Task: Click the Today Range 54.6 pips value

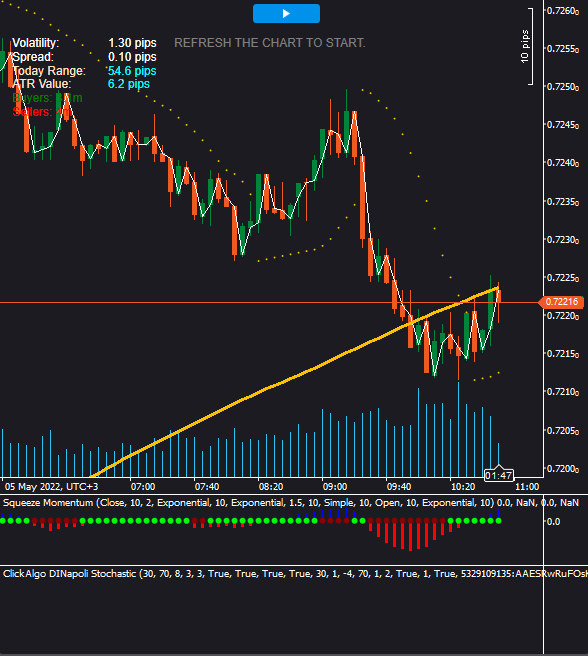Action: coord(132,71)
